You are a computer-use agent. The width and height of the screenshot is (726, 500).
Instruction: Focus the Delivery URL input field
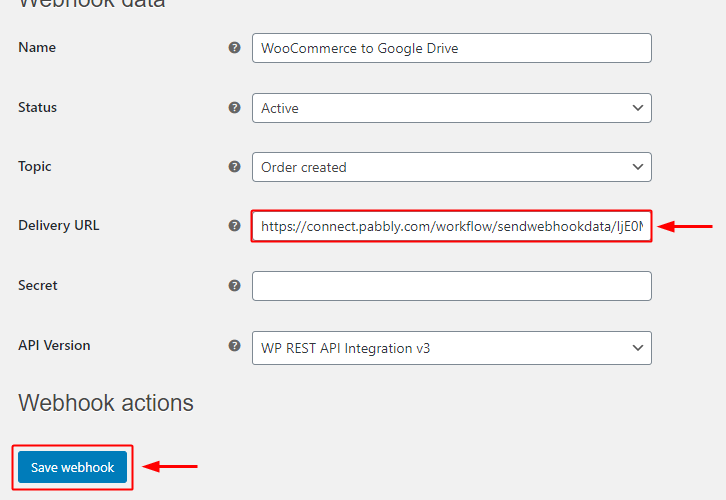click(x=451, y=226)
